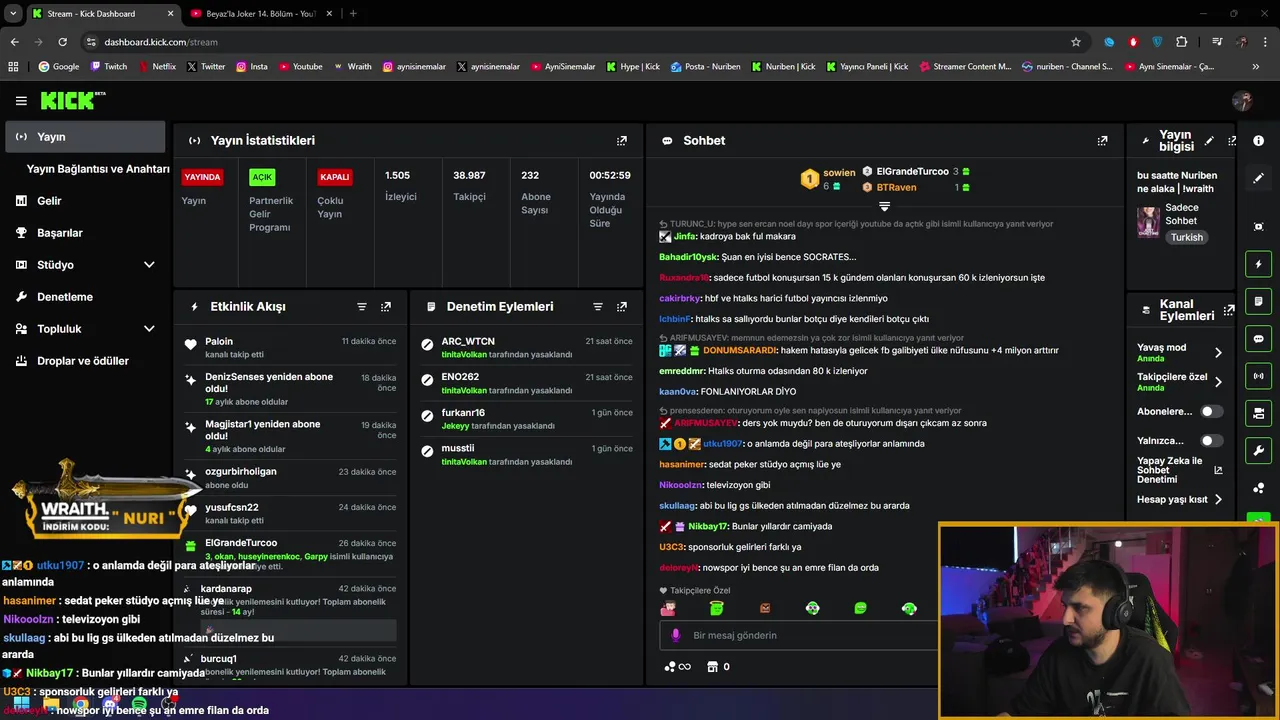Open Yapay Zeka ile Sohbet Denetimi external link

(x=1218, y=470)
